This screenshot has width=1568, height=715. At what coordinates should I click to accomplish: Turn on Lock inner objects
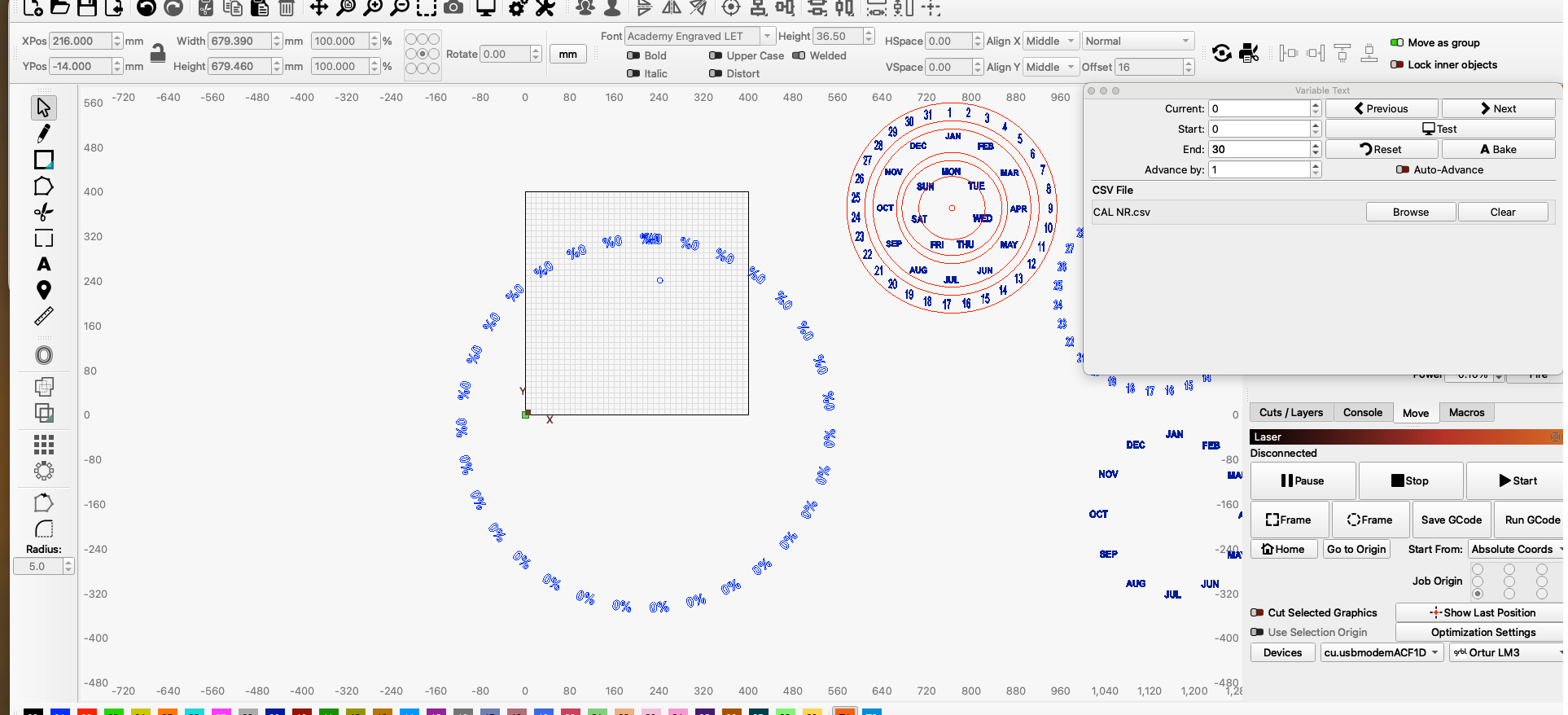pos(1397,64)
